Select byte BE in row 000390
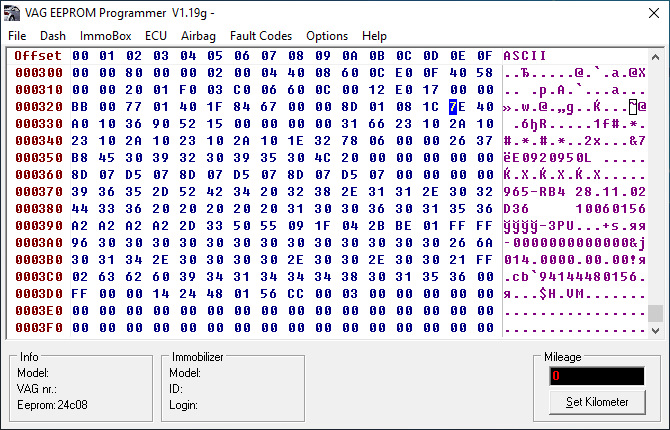This screenshot has width=670, height=430. [x=404, y=226]
